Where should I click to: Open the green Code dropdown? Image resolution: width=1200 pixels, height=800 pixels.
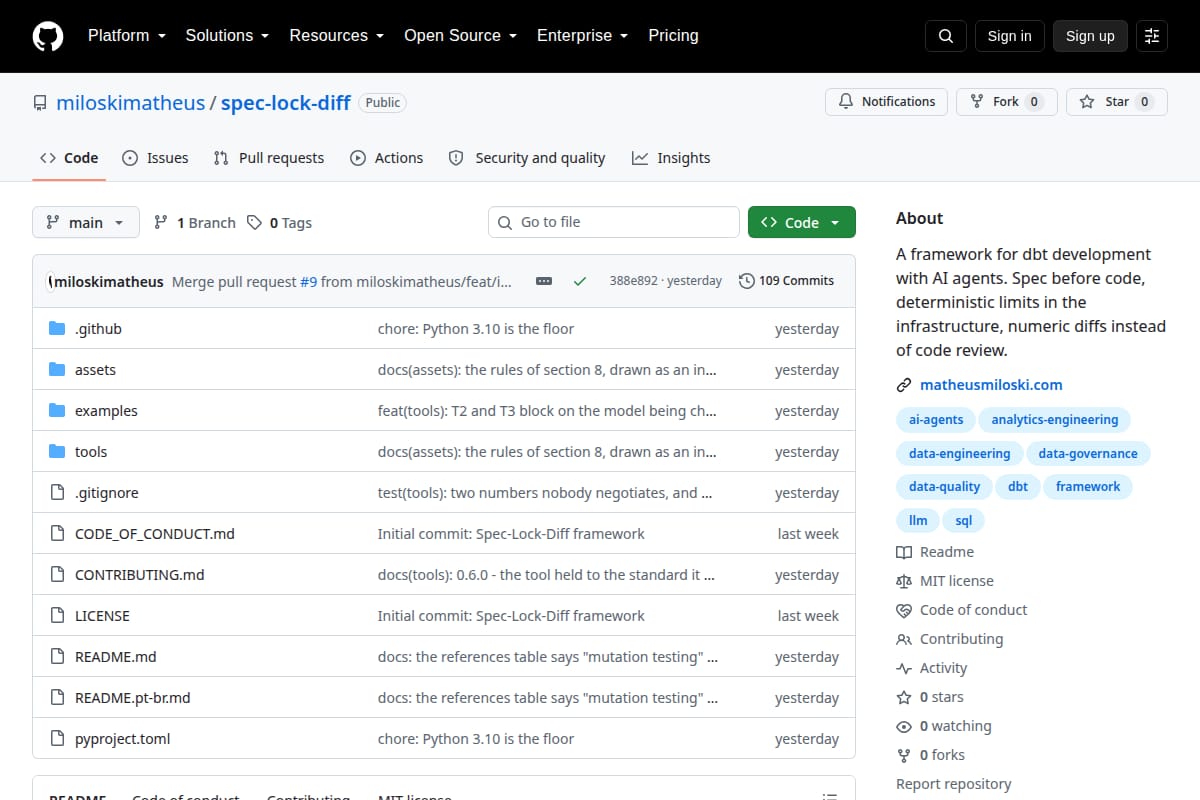point(802,223)
